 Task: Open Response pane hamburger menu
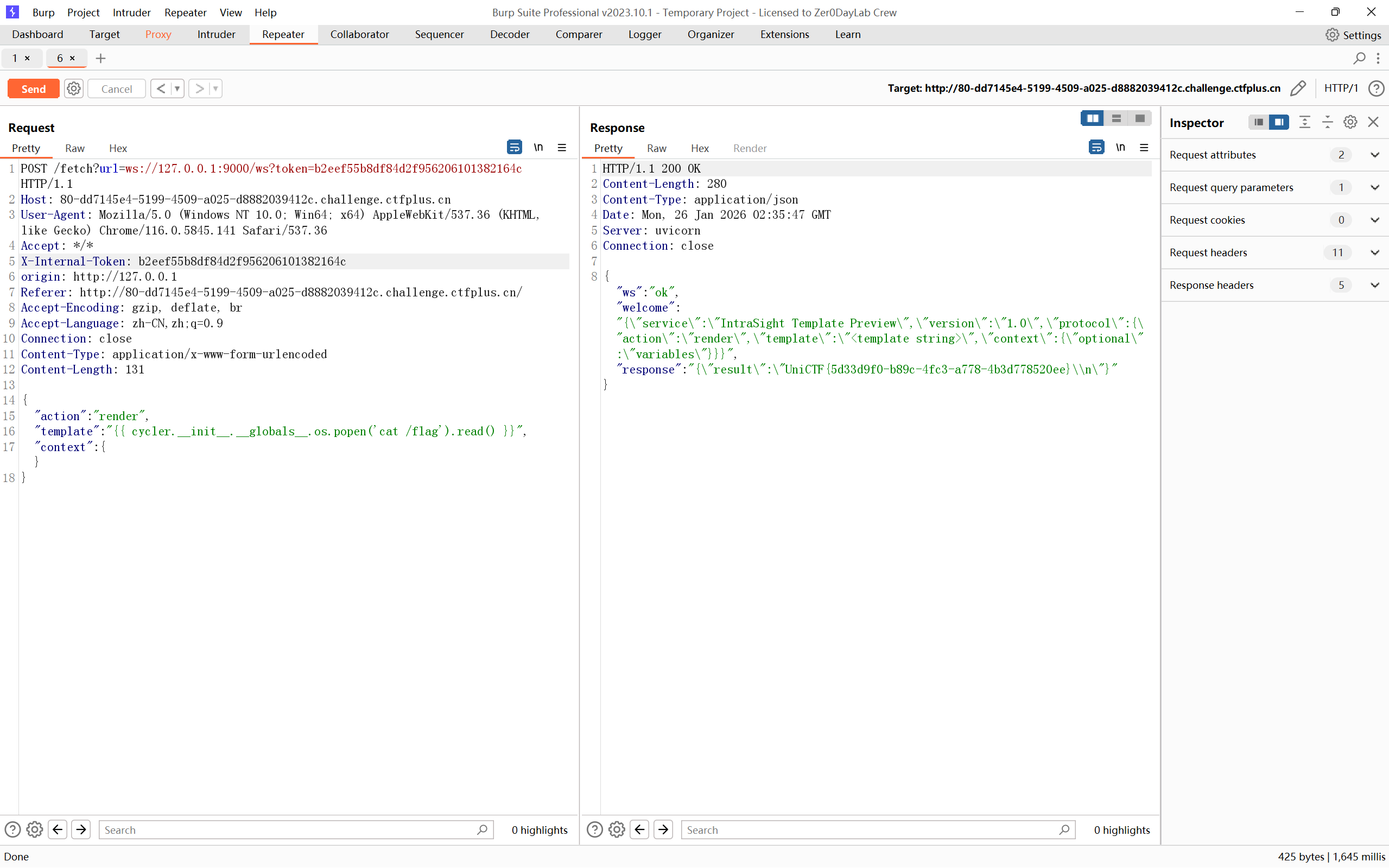[x=1144, y=148]
